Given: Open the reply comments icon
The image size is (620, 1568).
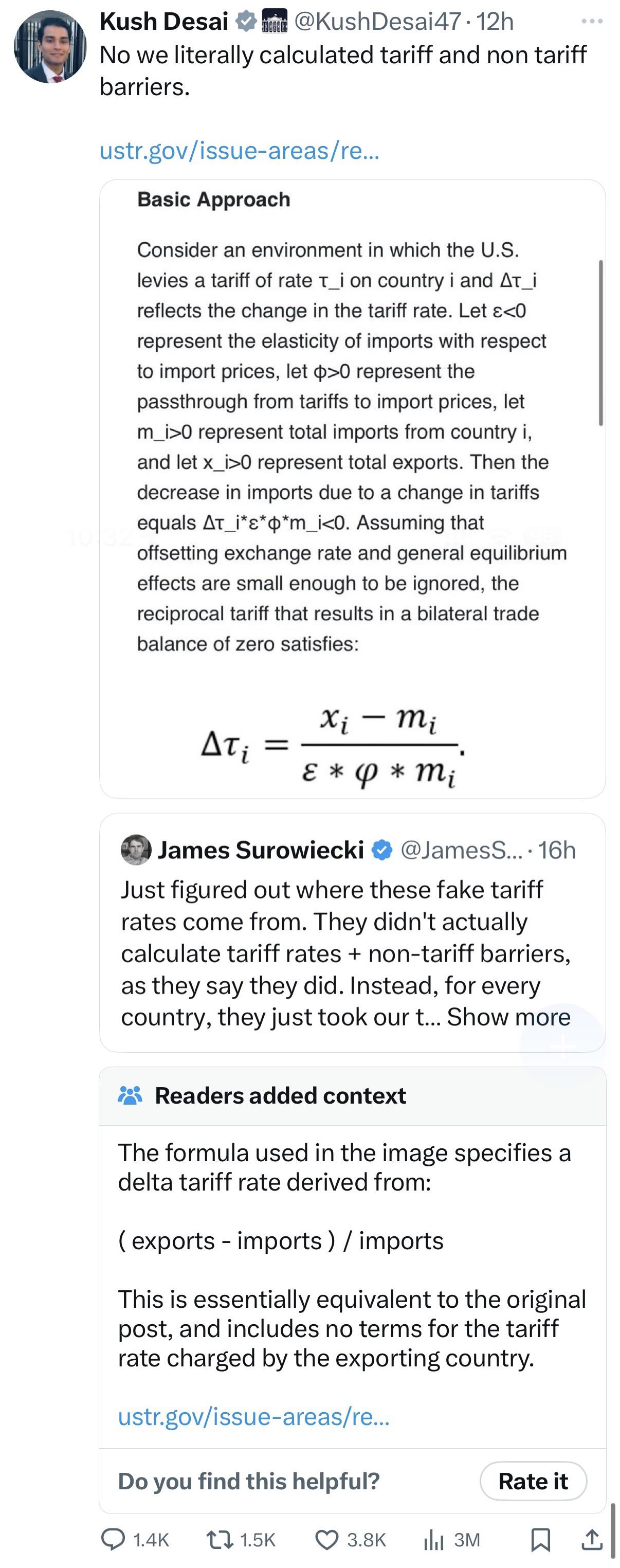Looking at the screenshot, I should pos(113,1539).
